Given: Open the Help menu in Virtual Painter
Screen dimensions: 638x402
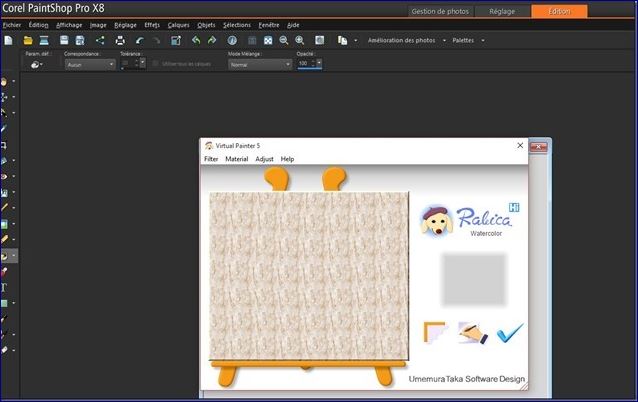Looking at the screenshot, I should (x=287, y=159).
